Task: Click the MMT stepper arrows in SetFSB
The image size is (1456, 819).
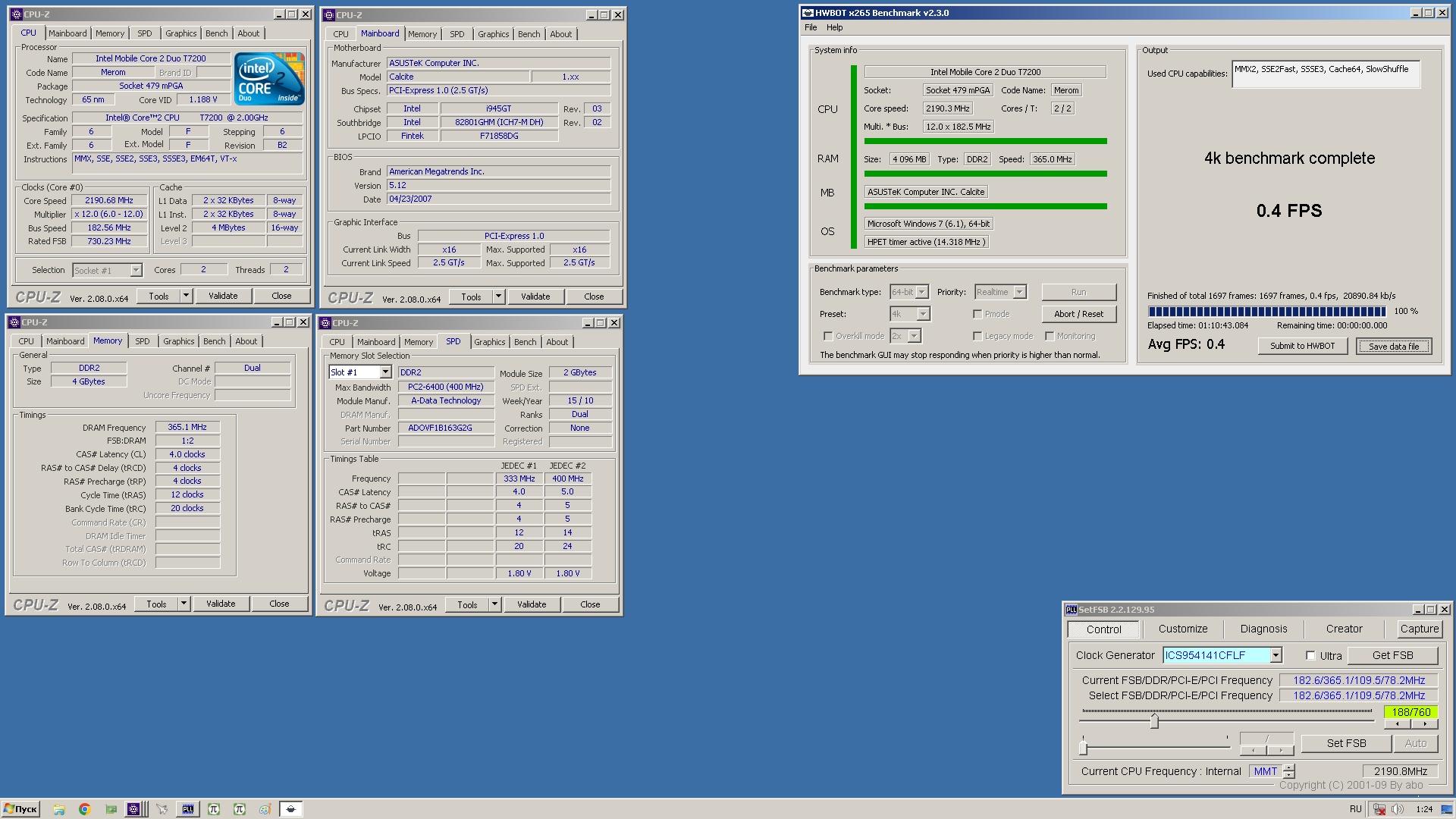Action: pyautogui.click(x=1288, y=772)
